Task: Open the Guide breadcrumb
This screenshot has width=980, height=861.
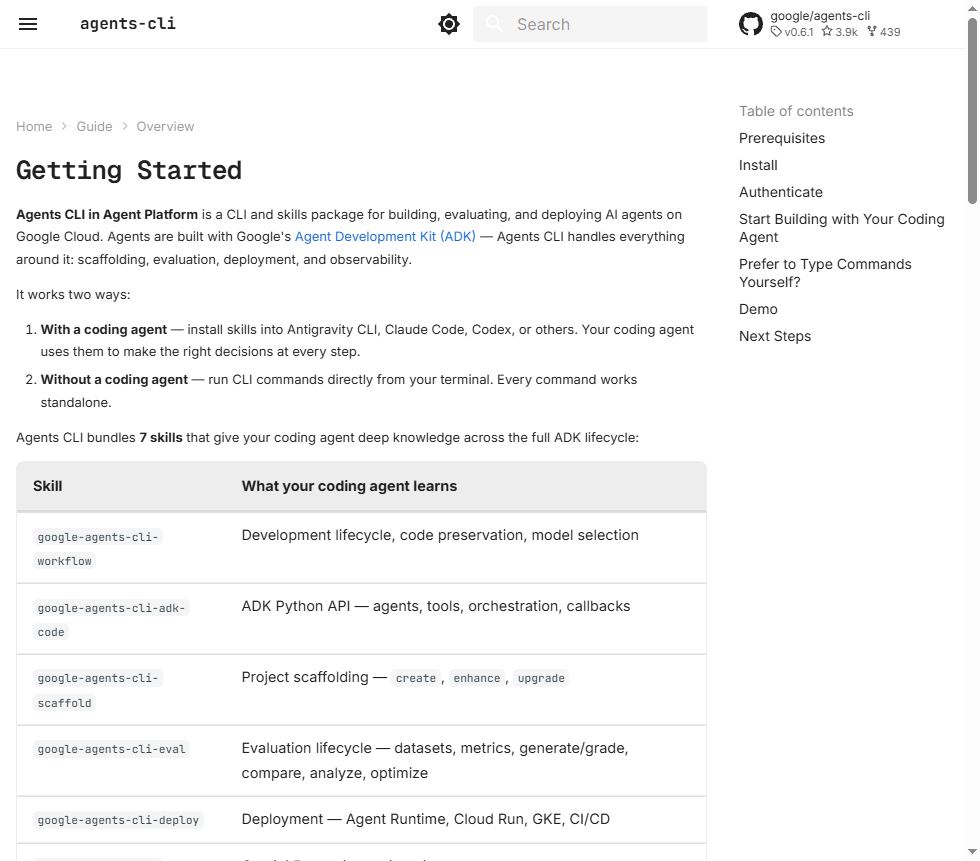Action: 94,127
